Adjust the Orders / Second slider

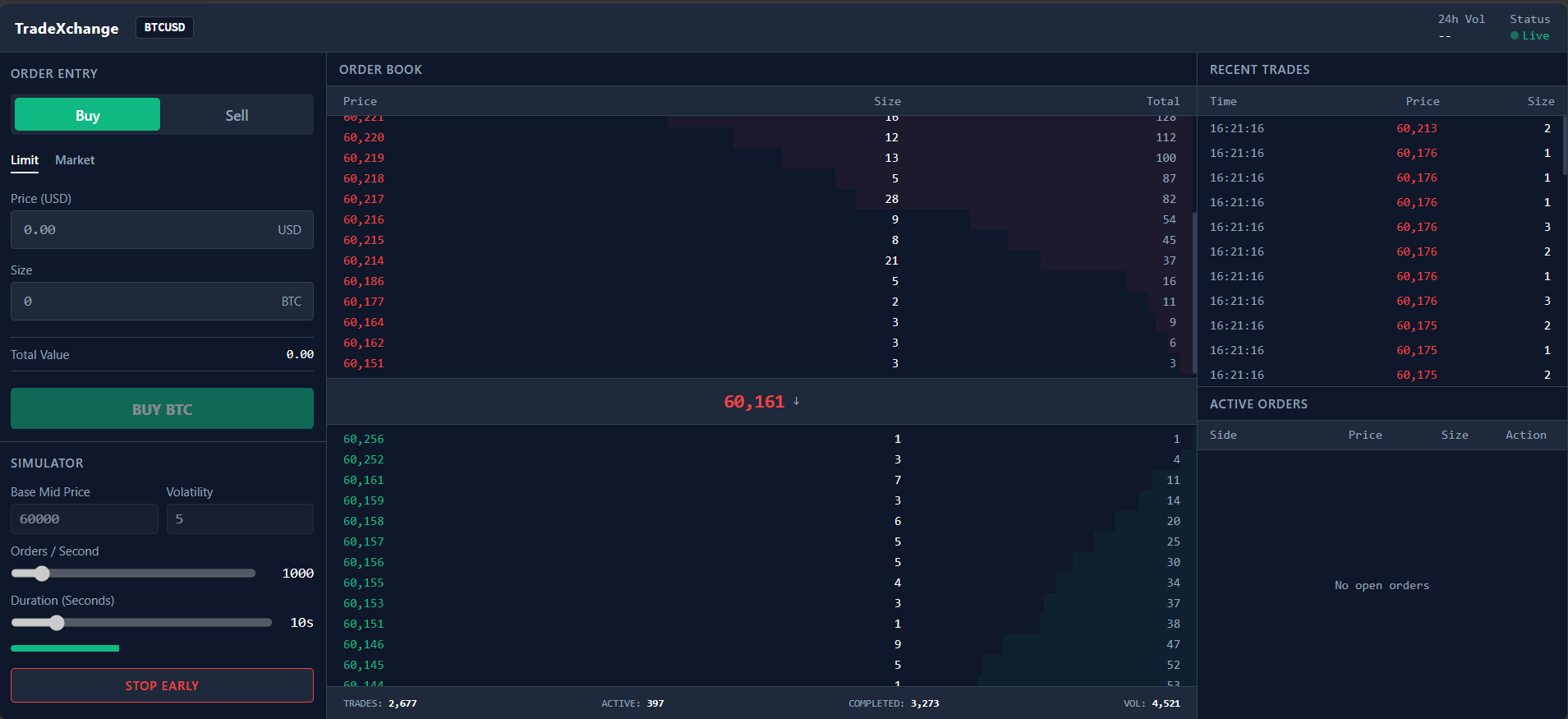pyautogui.click(x=133, y=574)
